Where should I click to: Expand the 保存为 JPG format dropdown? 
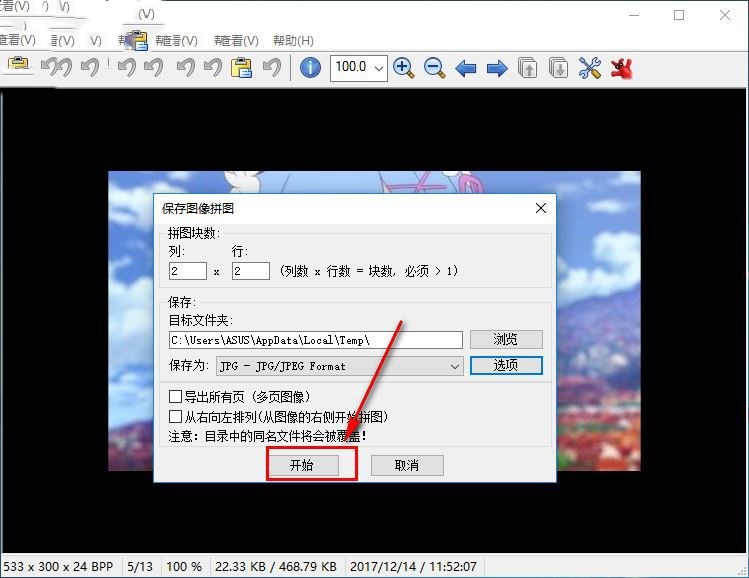pyautogui.click(x=340, y=366)
